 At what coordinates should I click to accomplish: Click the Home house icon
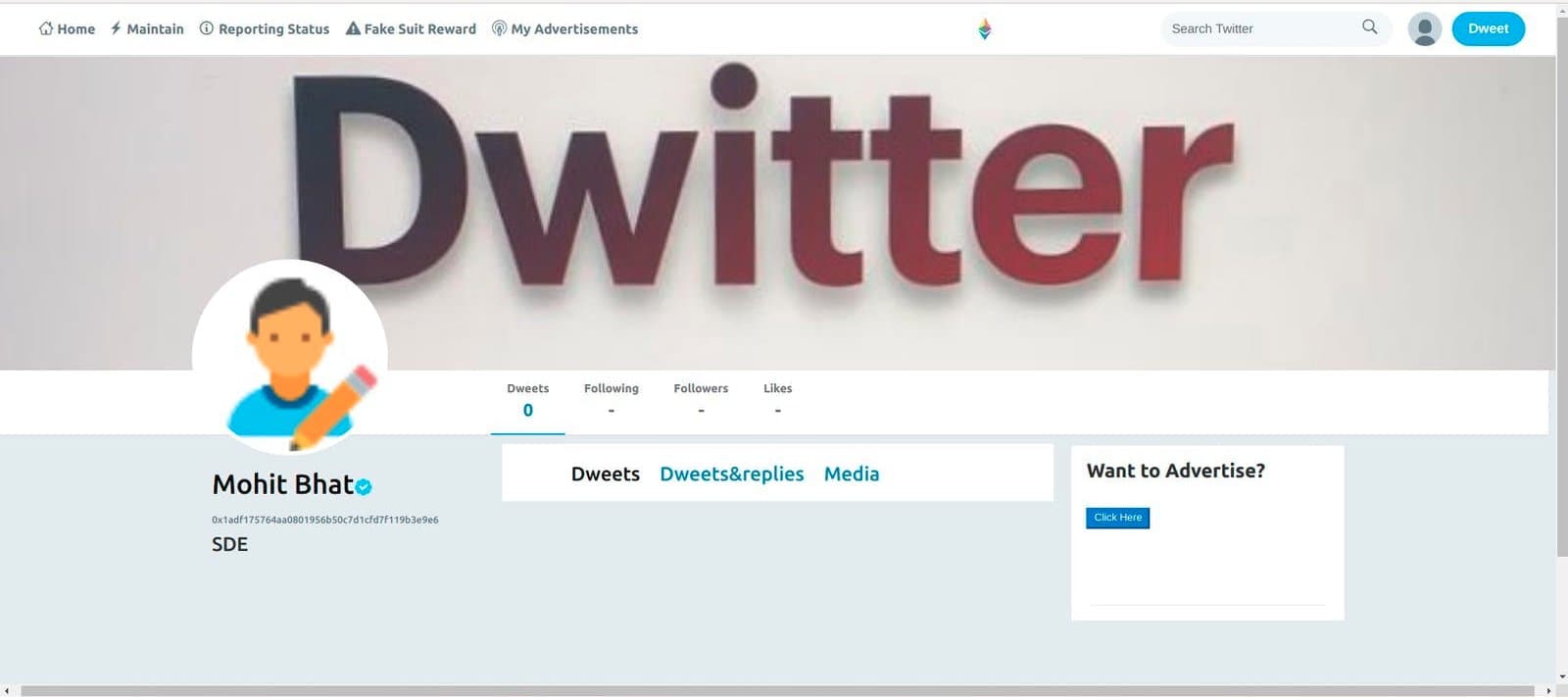[x=45, y=28]
